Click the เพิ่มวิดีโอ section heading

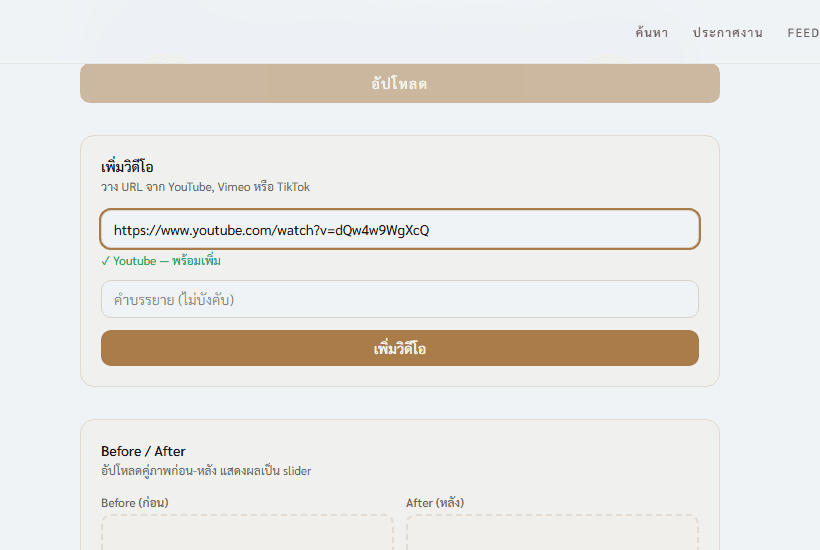pyautogui.click(x=127, y=167)
